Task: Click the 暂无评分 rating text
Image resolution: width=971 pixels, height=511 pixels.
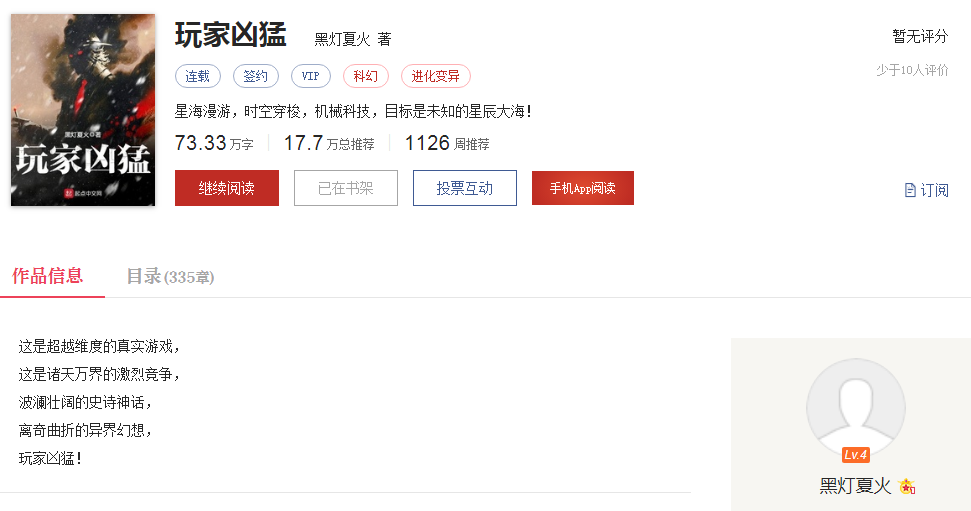Action: pyautogui.click(x=920, y=37)
